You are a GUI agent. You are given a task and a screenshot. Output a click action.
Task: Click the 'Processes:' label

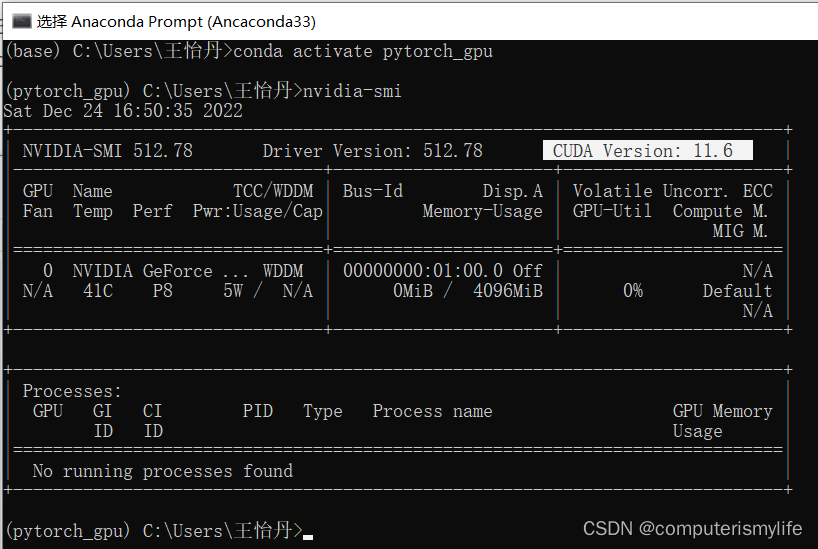pyautogui.click(x=72, y=391)
